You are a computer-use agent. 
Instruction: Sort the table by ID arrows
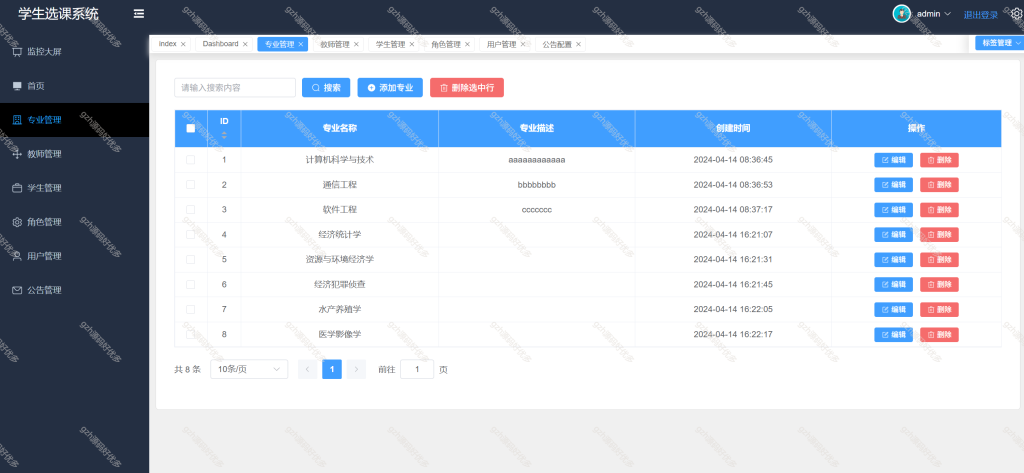pyautogui.click(x=224, y=135)
